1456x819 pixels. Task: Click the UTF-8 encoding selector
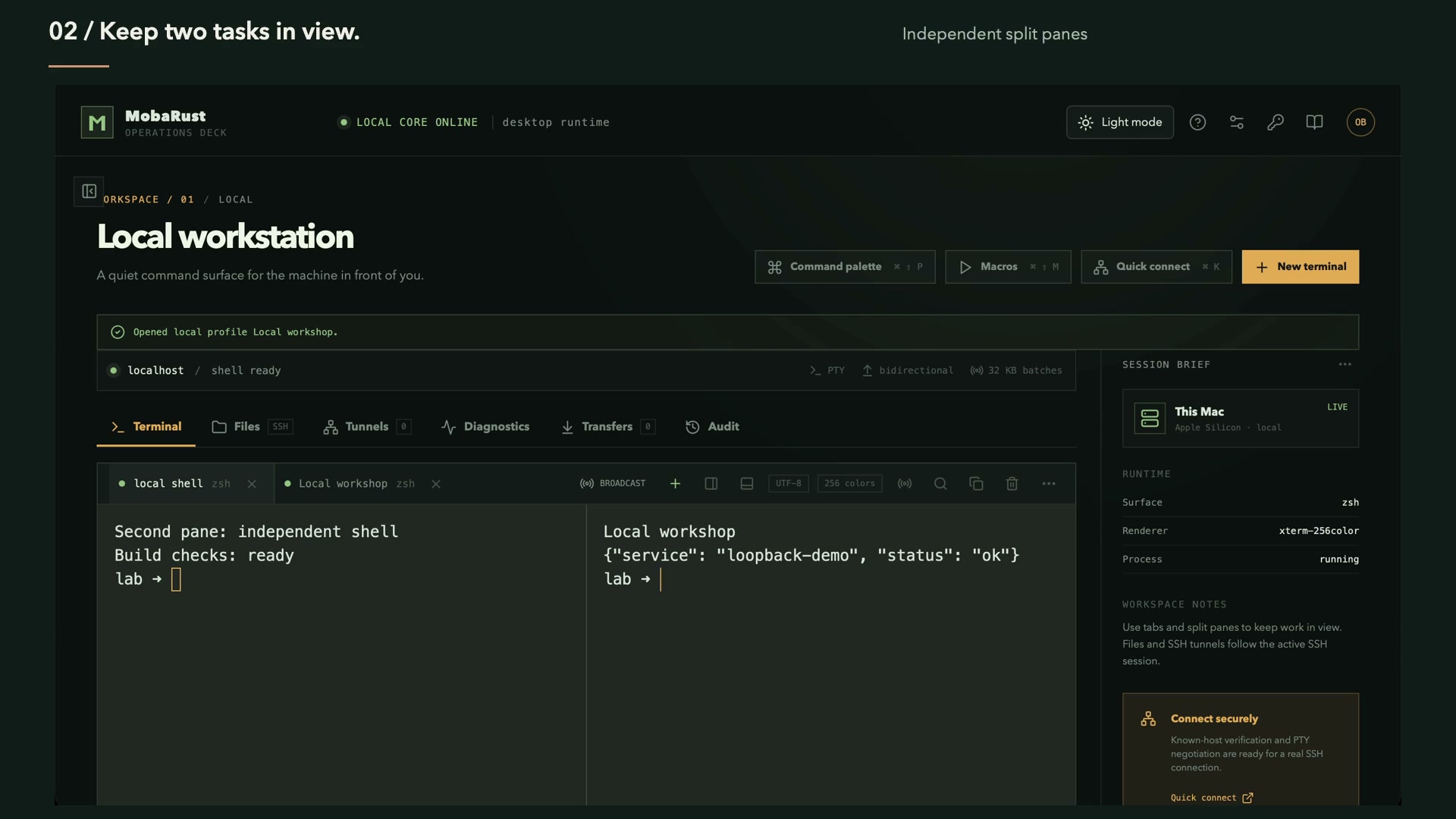pyautogui.click(x=789, y=484)
